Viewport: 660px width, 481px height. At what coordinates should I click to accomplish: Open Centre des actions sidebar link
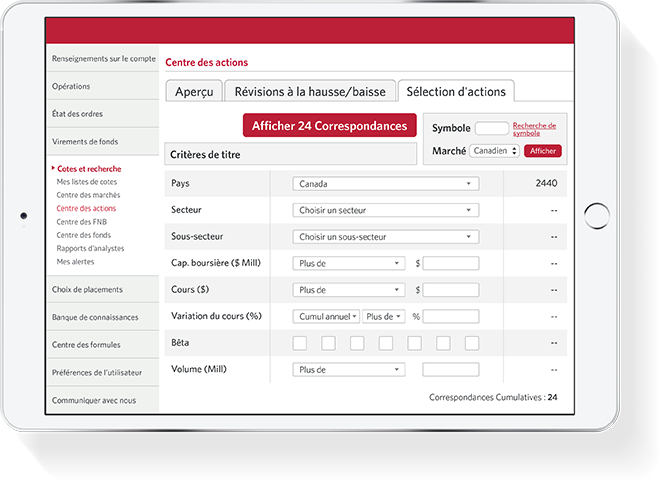(x=86, y=208)
